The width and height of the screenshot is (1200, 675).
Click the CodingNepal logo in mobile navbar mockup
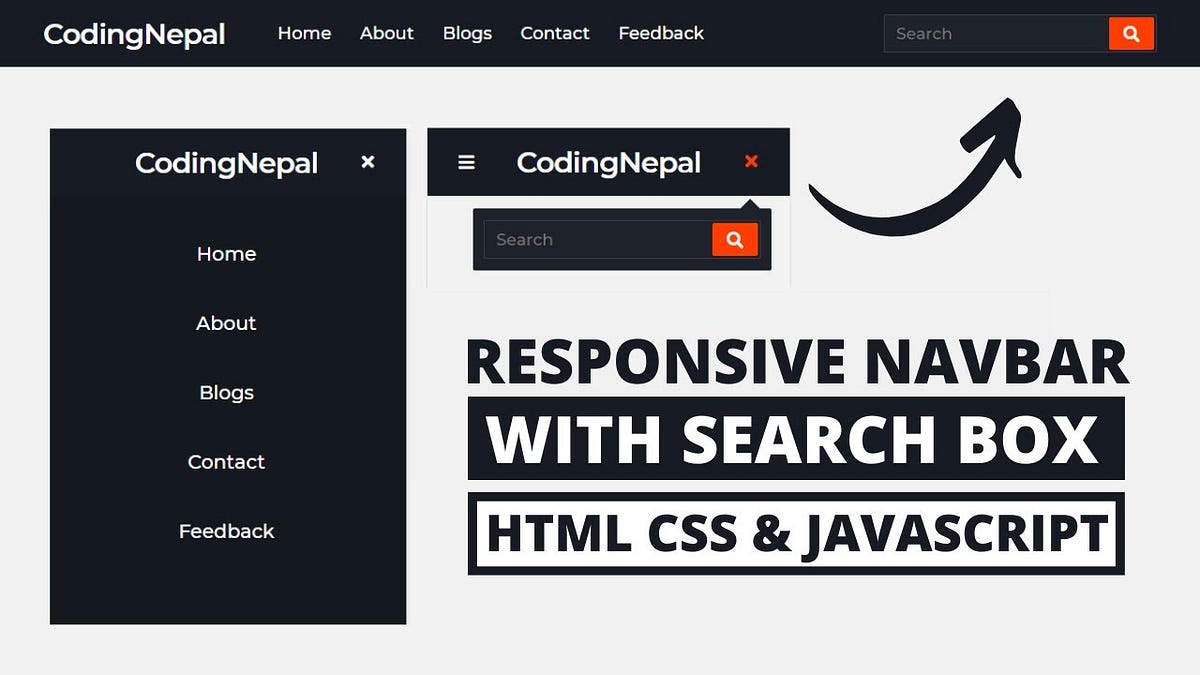pyautogui.click(x=609, y=163)
